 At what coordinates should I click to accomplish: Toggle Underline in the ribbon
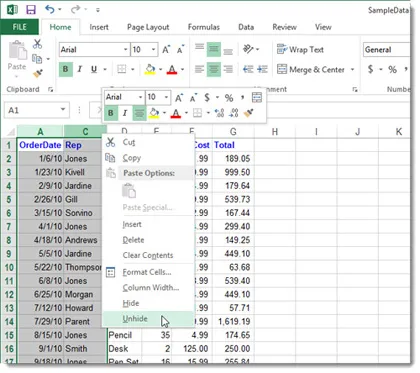point(94,69)
